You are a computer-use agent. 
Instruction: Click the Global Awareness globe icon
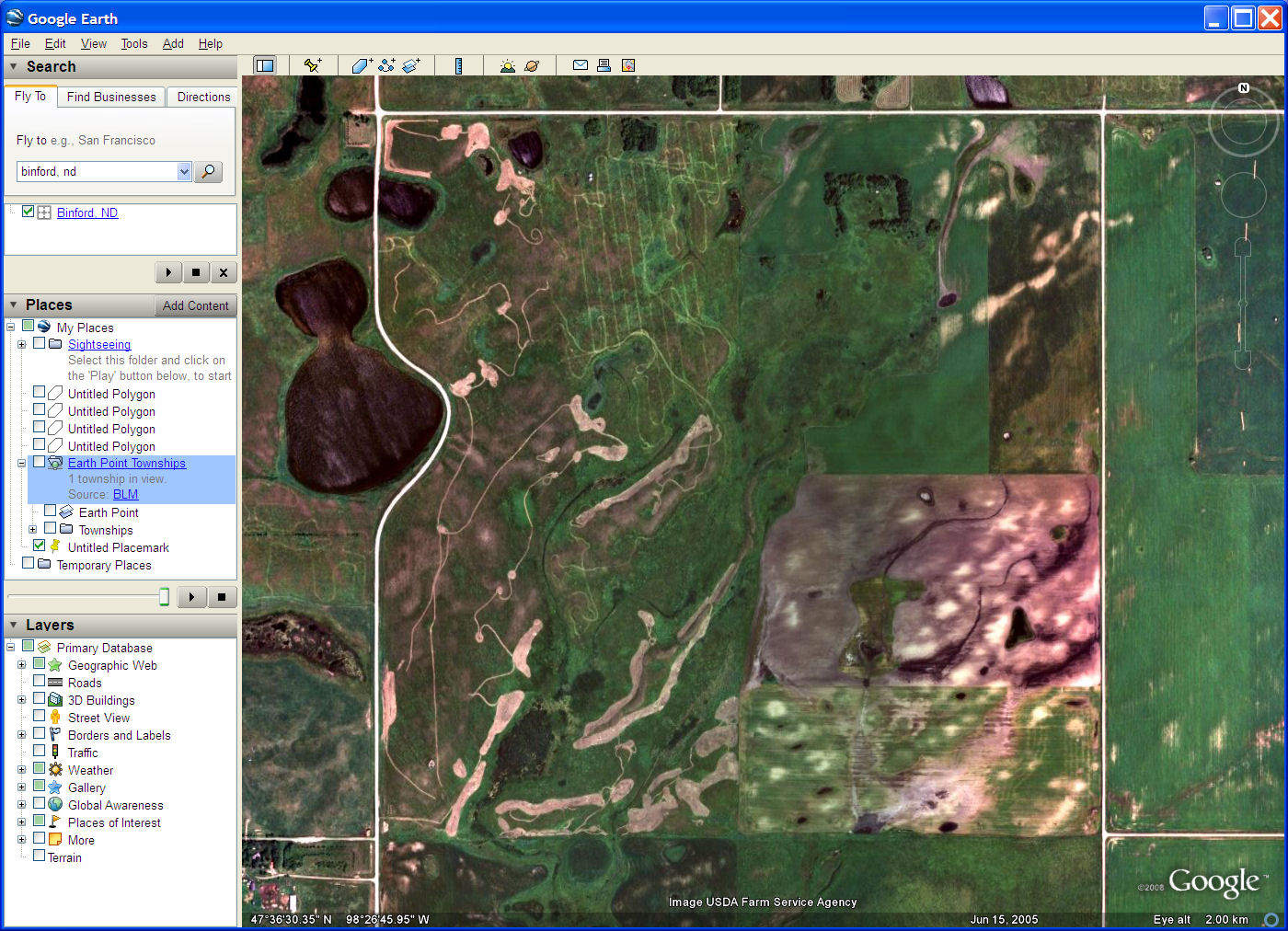[55, 805]
